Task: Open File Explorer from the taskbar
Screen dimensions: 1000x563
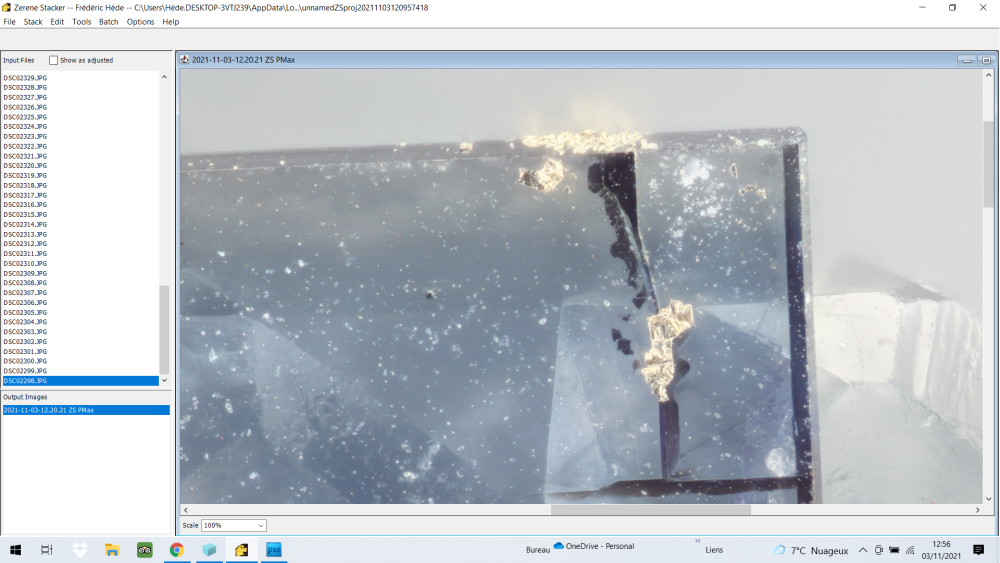Action: coord(112,550)
